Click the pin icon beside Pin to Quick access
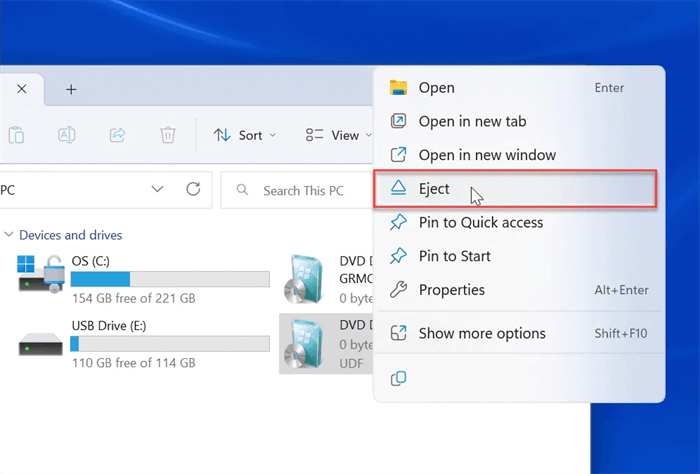700x474 pixels. click(398, 222)
